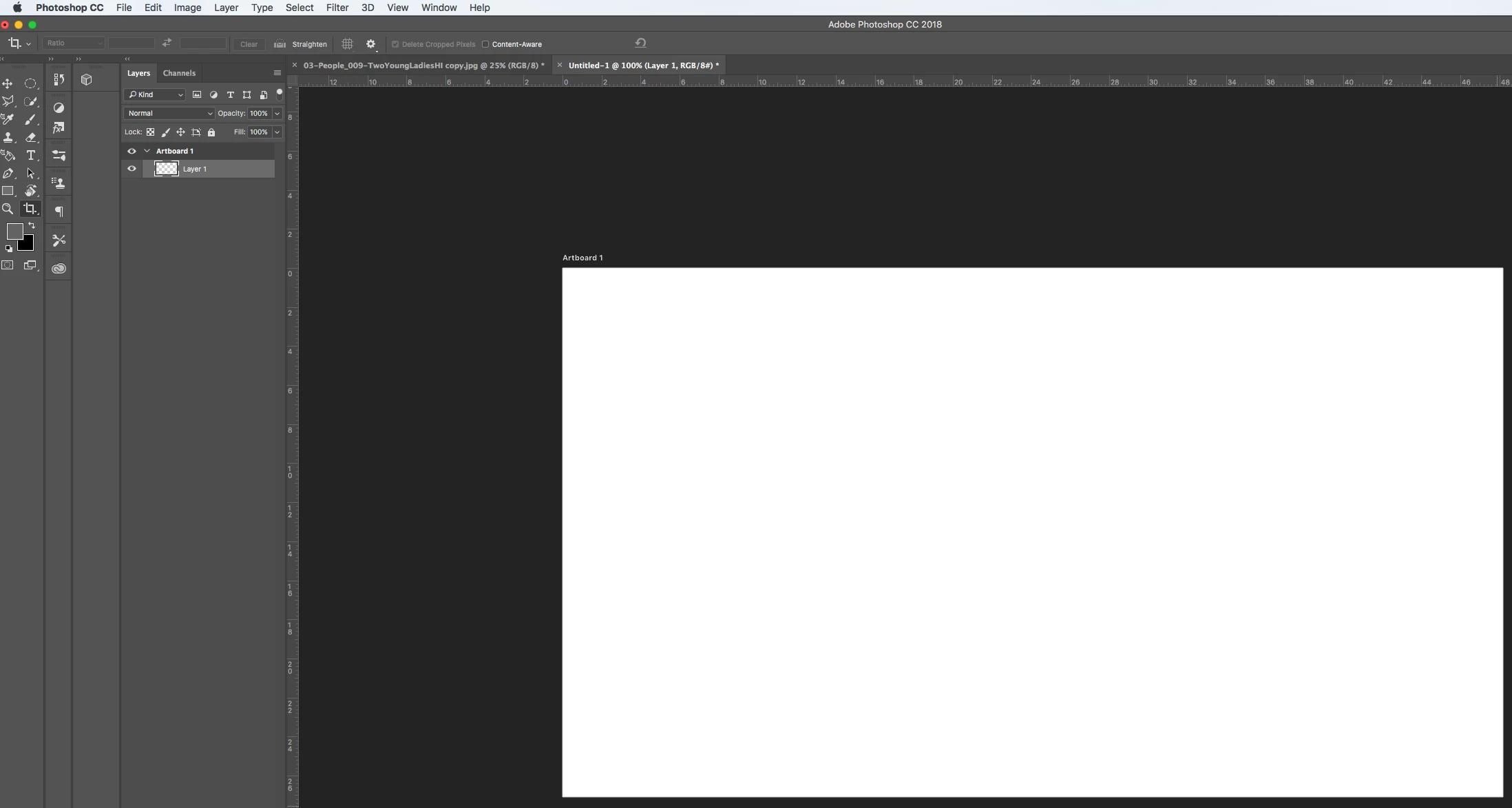Open the Filter menu
The height and width of the screenshot is (808, 1512).
(x=337, y=8)
